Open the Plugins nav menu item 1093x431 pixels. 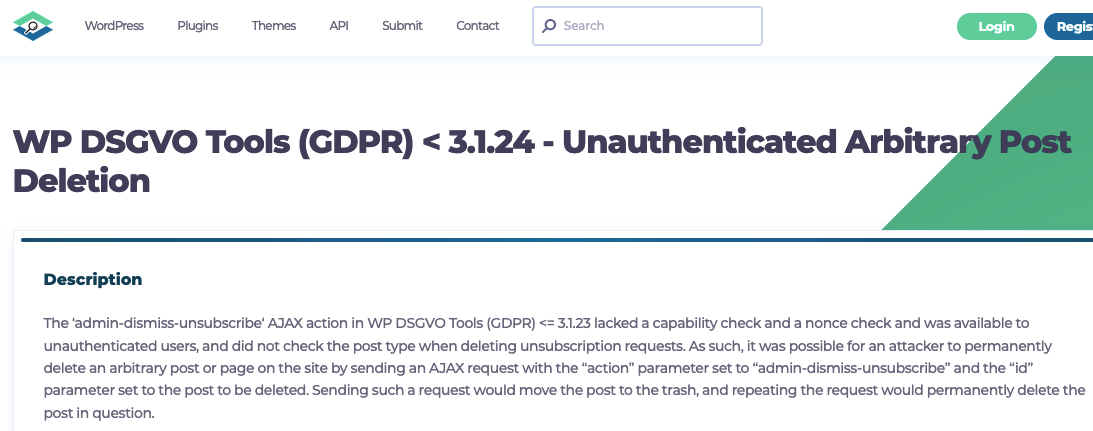[197, 26]
